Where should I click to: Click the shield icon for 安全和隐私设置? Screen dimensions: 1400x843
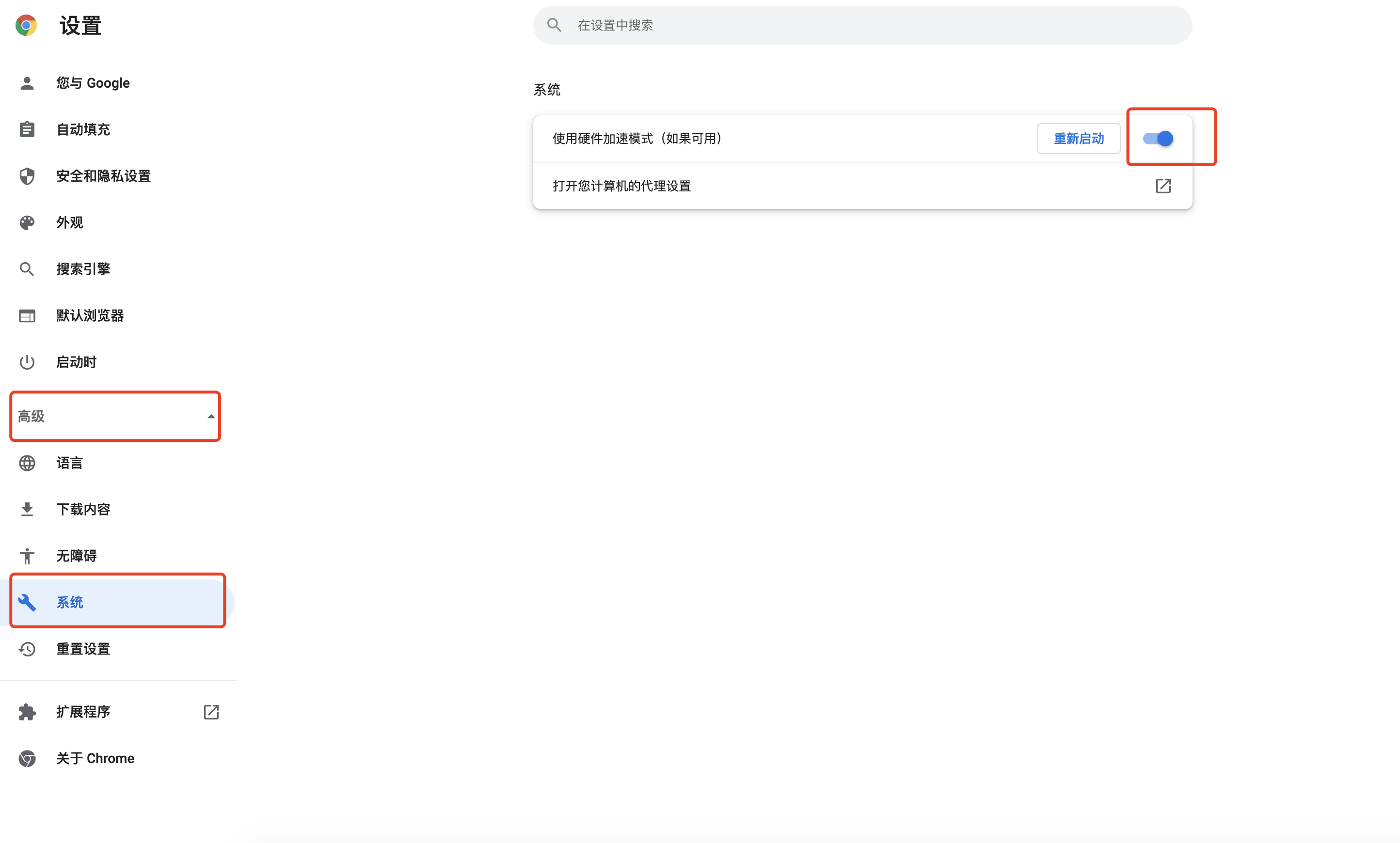pyautogui.click(x=27, y=176)
